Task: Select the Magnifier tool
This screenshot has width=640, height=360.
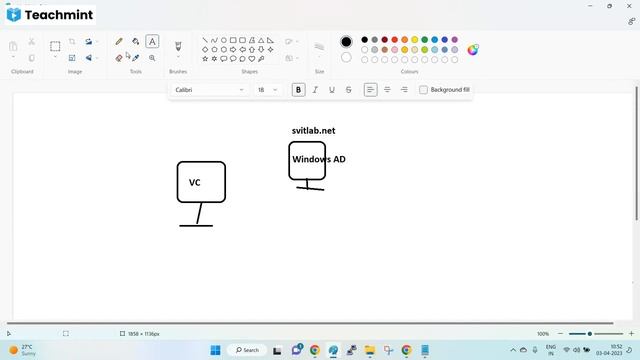Action: point(152,58)
